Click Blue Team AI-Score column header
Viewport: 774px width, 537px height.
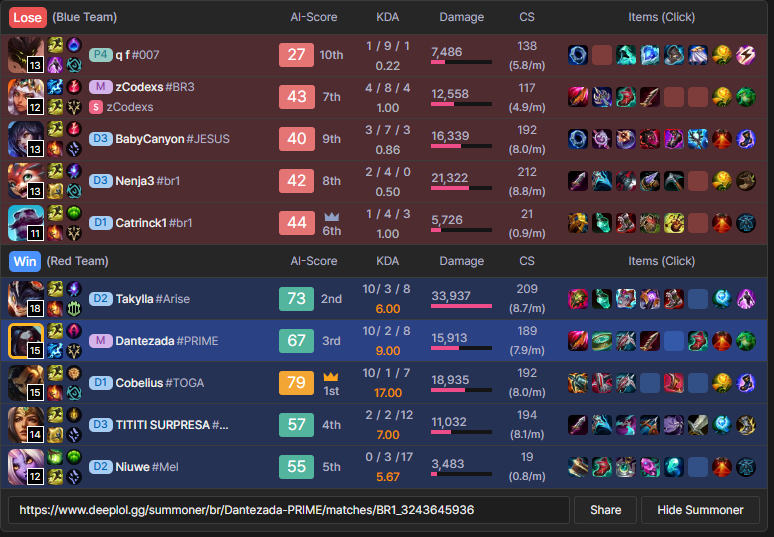[x=313, y=17]
